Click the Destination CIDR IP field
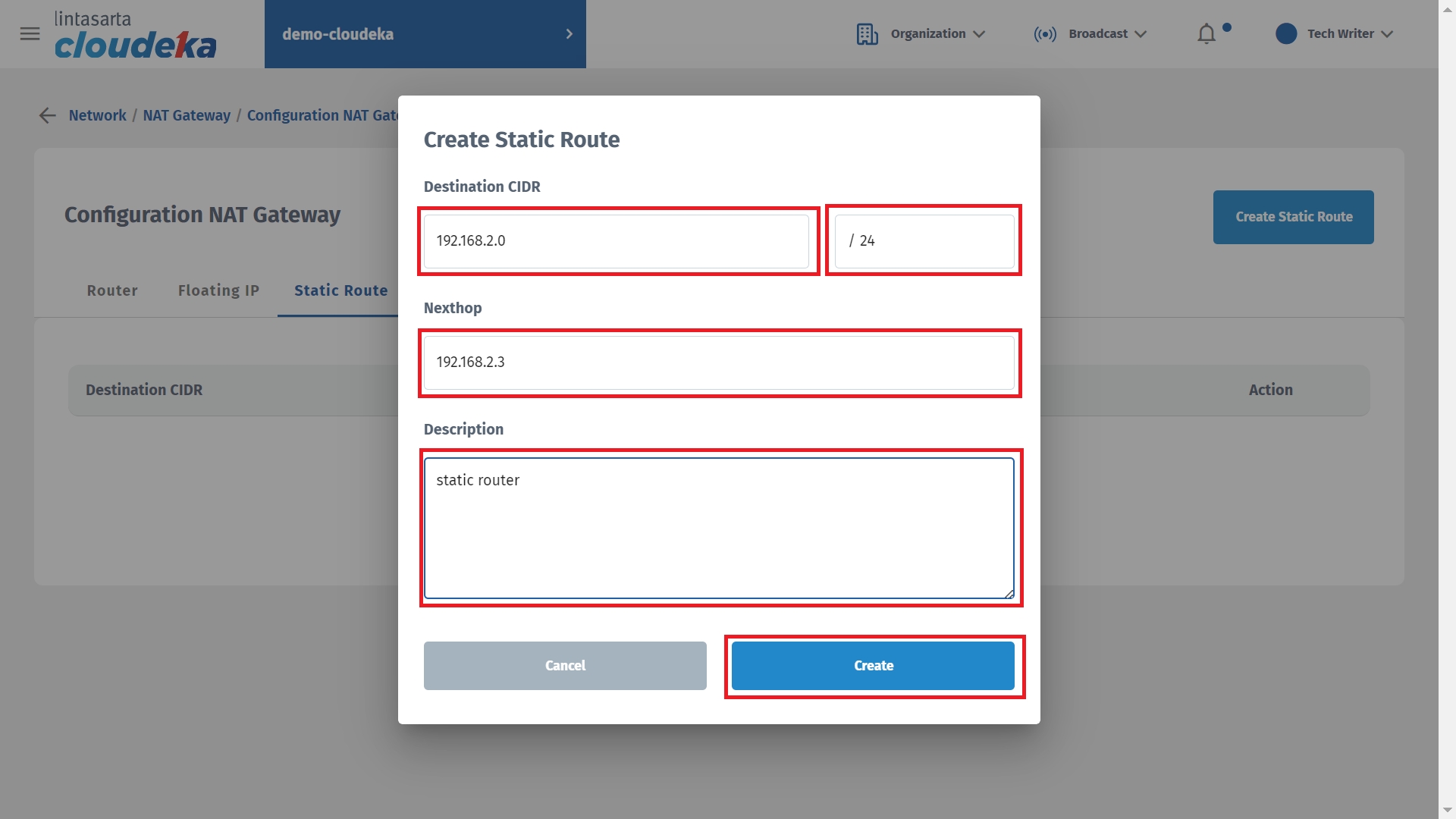 point(616,241)
